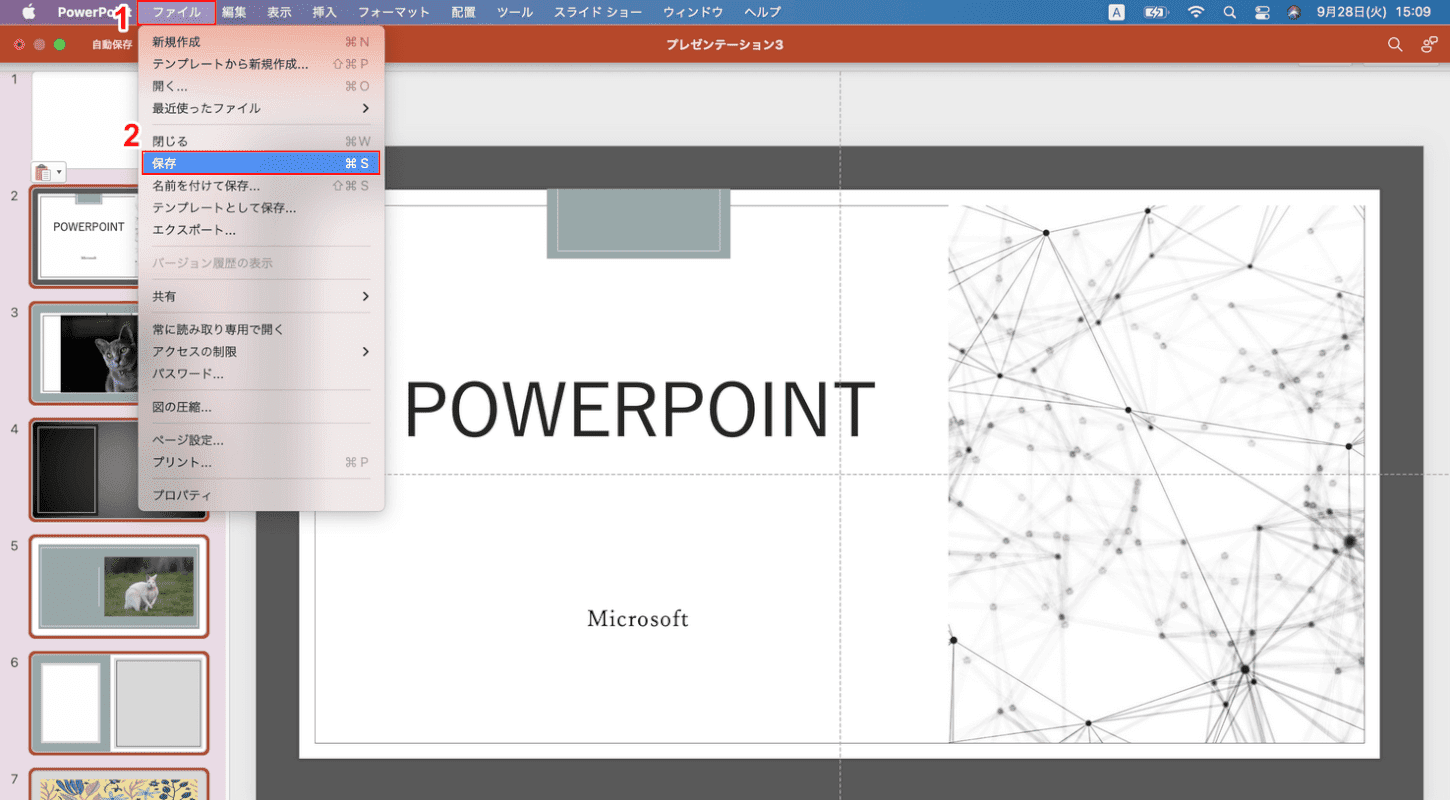Viewport: 1450px width, 800px height.
Task: Choose プロパティ menu item
Action: 261,495
